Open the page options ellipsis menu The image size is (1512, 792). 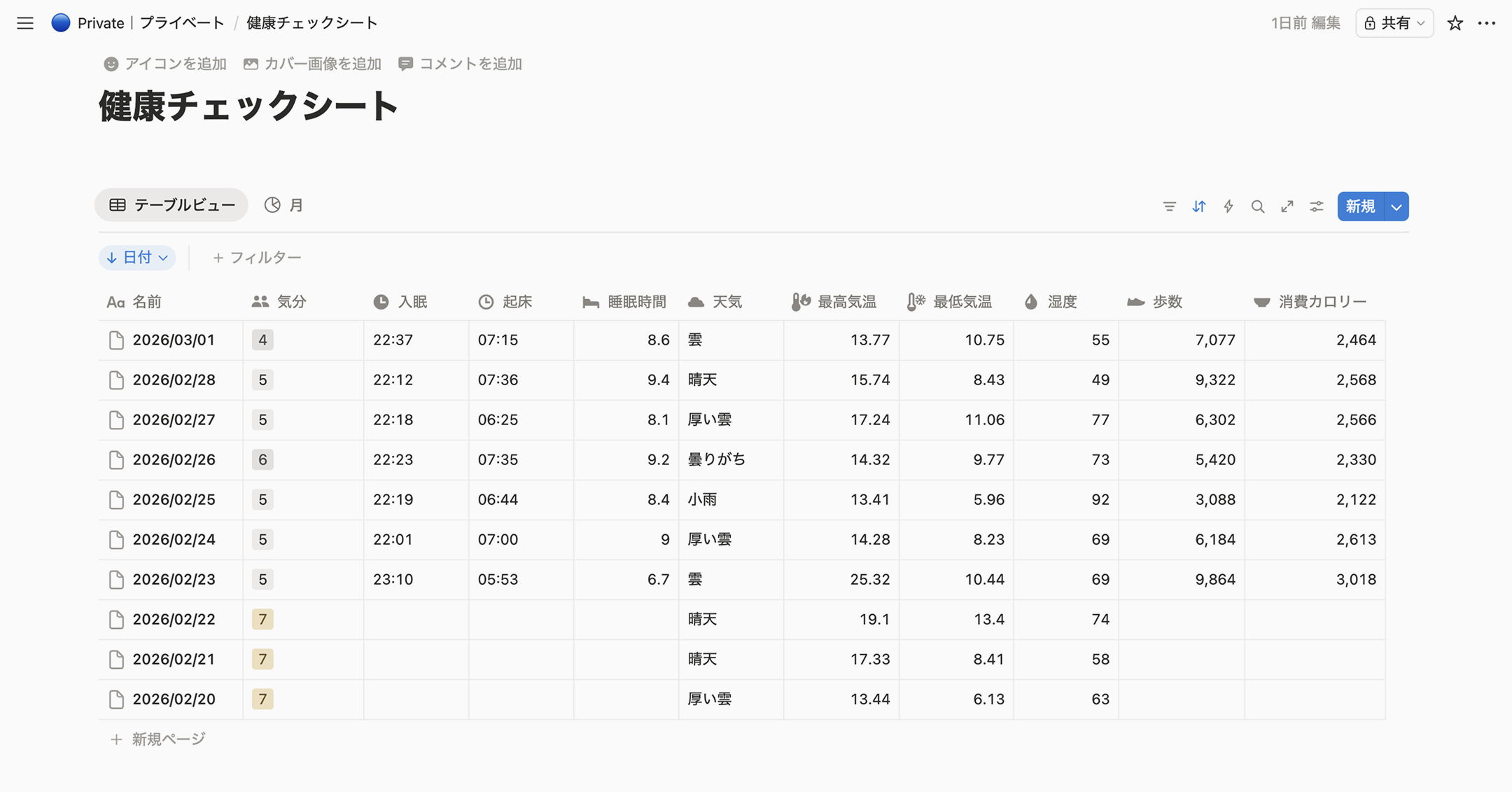point(1487,22)
